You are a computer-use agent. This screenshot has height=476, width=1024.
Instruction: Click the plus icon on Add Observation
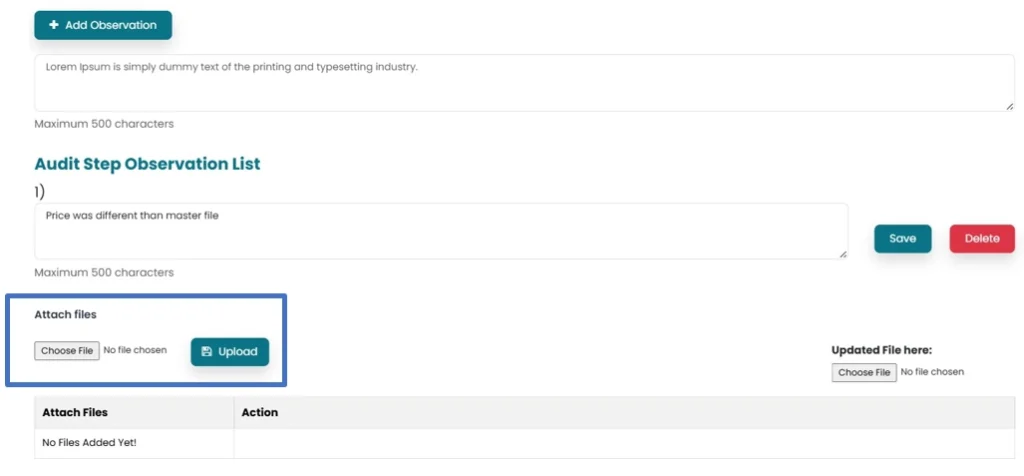click(x=53, y=25)
